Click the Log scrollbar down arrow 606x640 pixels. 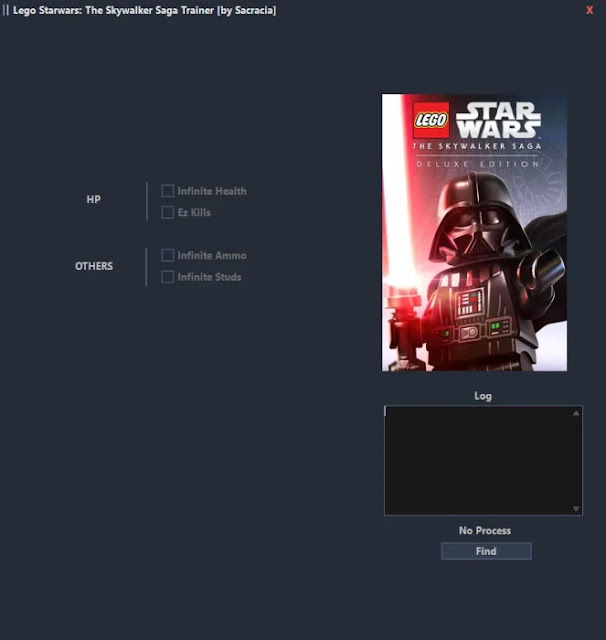point(576,509)
